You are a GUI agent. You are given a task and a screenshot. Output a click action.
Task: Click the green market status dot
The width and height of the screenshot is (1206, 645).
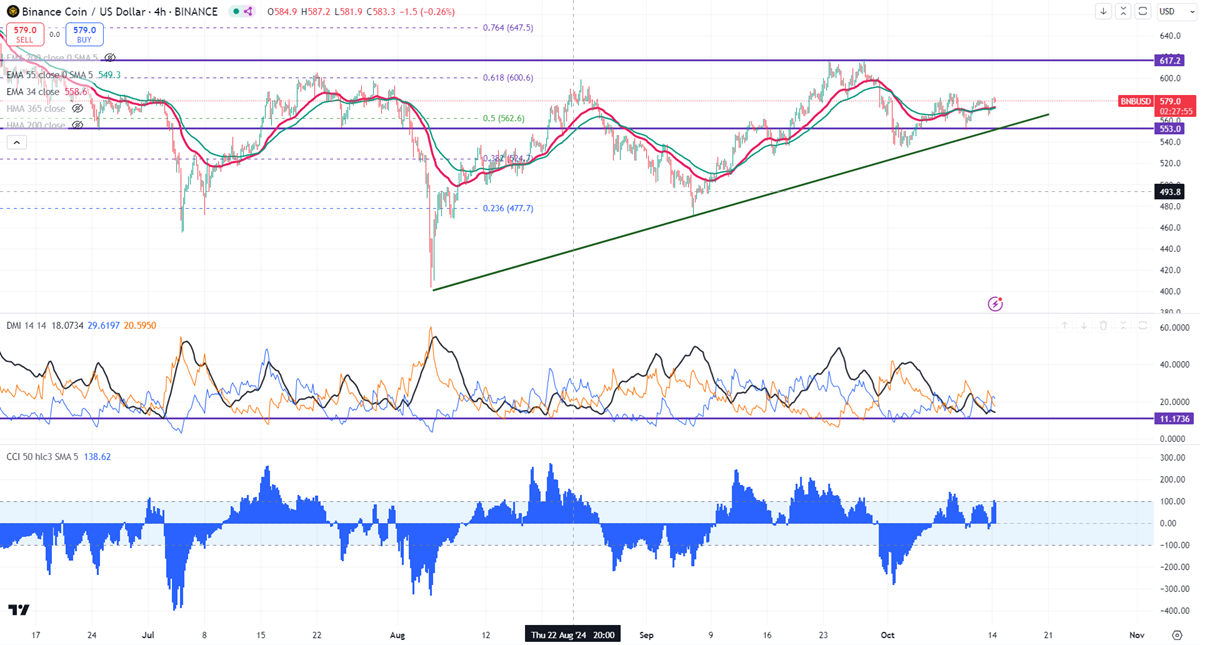(x=236, y=12)
